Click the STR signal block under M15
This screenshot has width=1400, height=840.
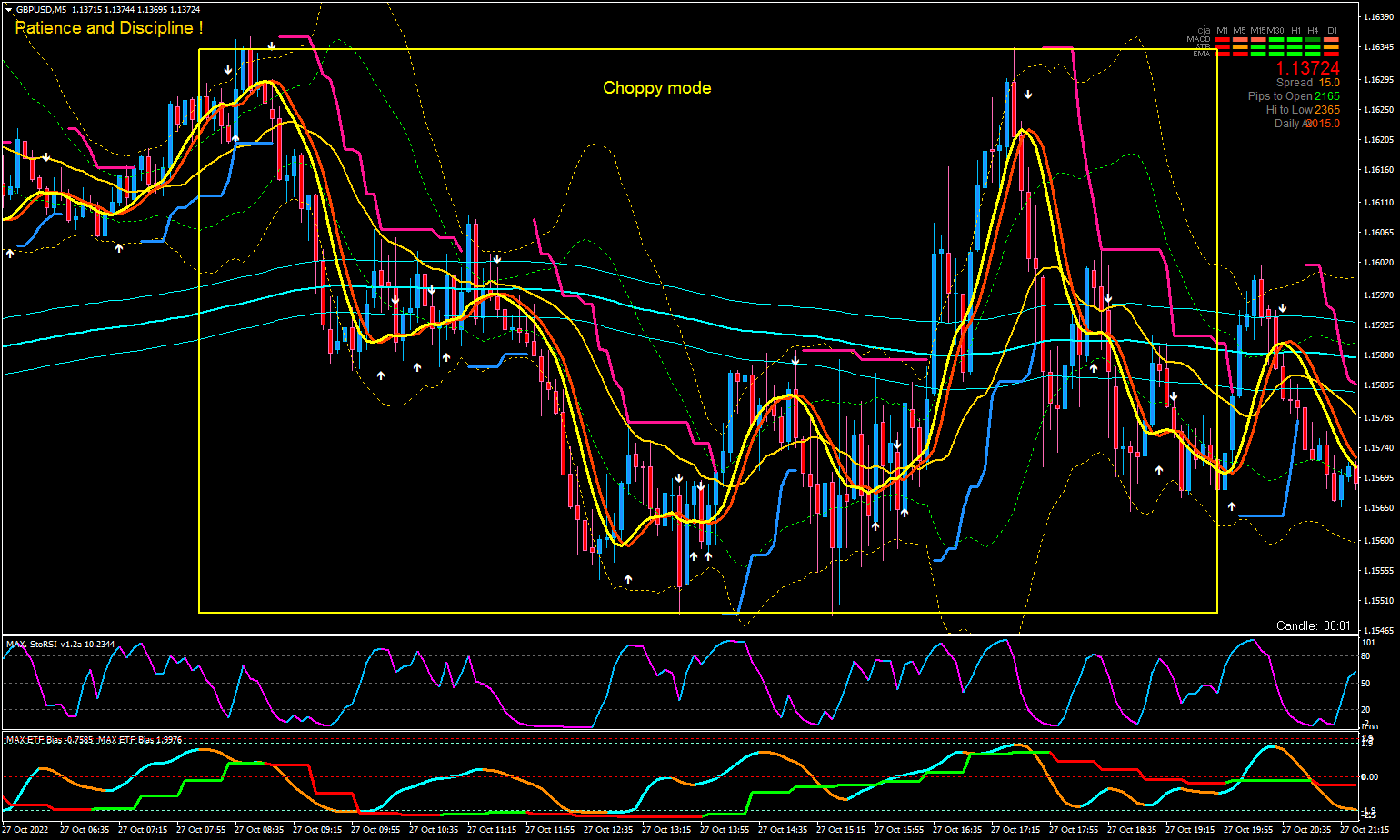coord(1259,47)
